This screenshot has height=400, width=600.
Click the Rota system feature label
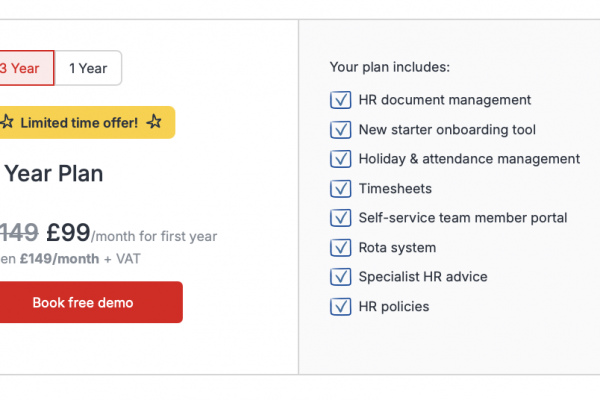click(397, 248)
